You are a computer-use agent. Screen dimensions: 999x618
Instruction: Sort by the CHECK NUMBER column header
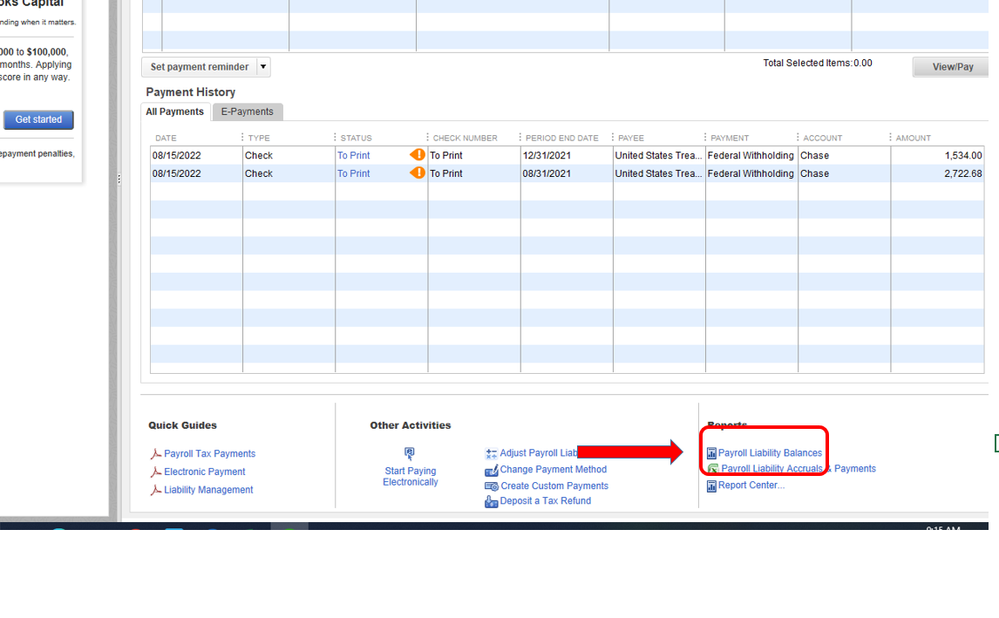pyautogui.click(x=465, y=138)
